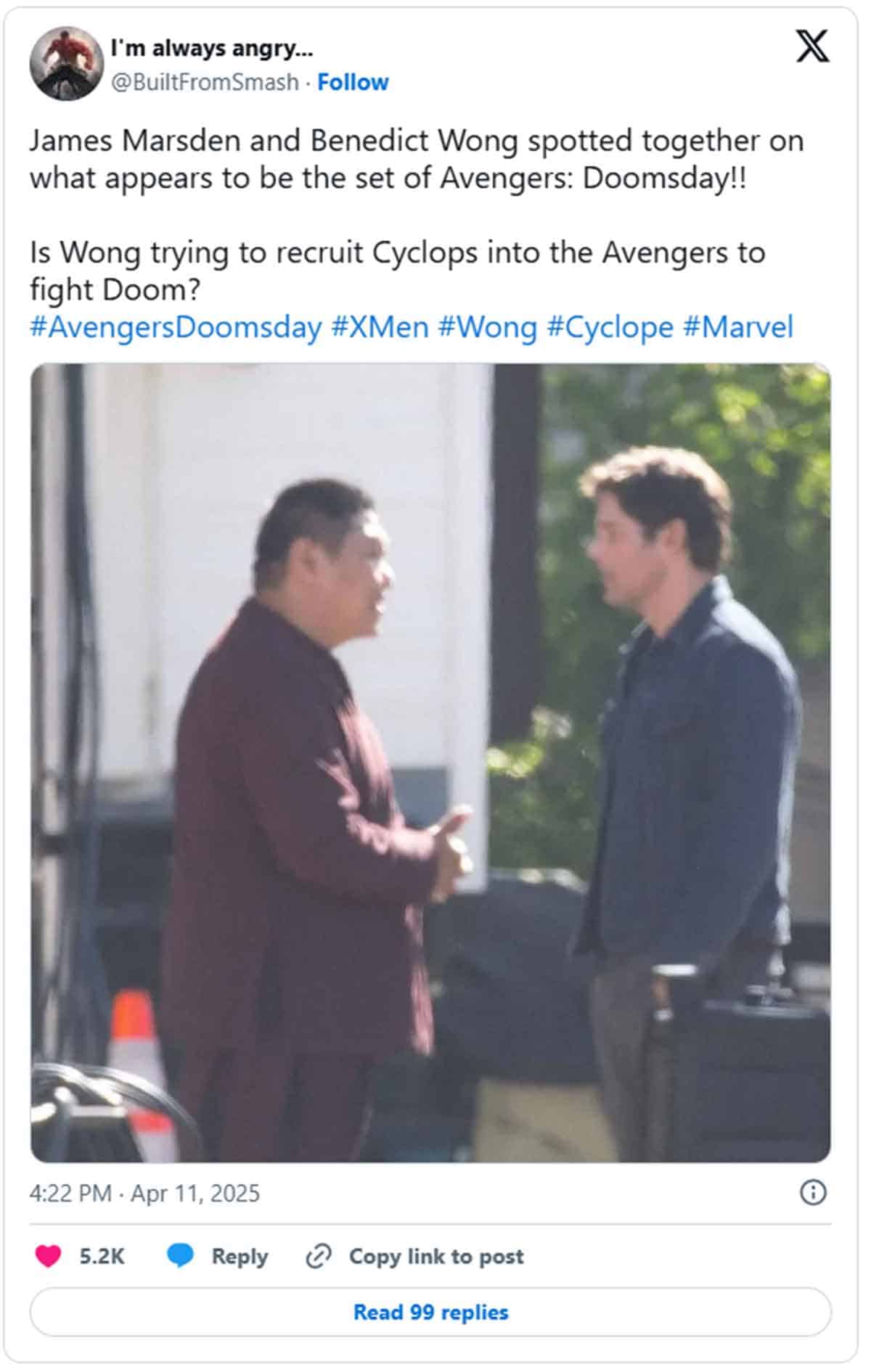Click the display name I'm always angry...
This screenshot has width=871, height=1372.
[212, 49]
